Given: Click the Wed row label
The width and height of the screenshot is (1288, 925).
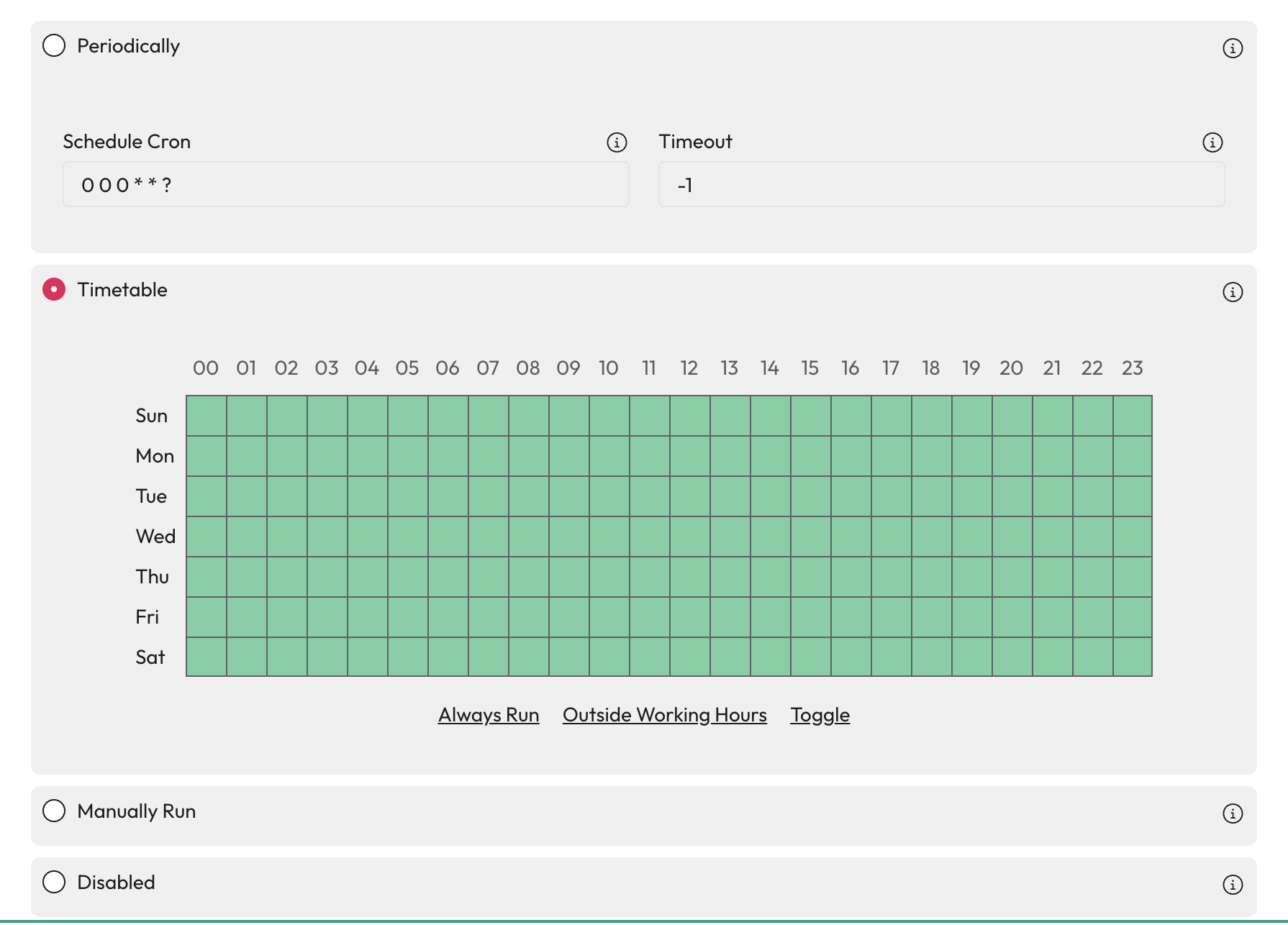Looking at the screenshot, I should pos(155,537).
